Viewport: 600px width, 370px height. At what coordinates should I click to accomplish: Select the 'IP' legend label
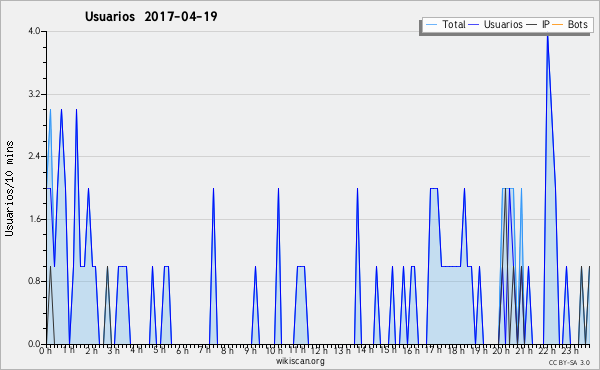coord(546,24)
